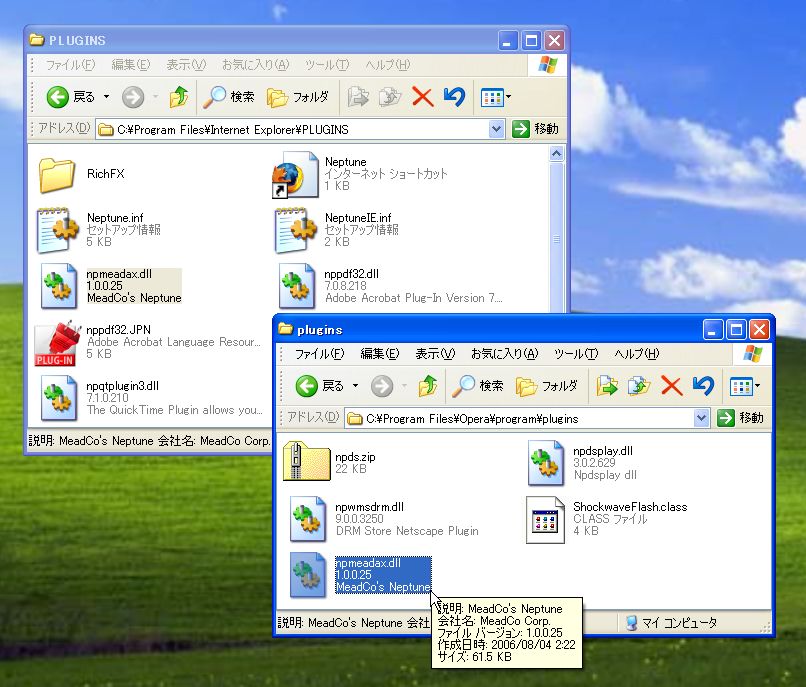Click 移動 Go button in PLUGINS window
The image size is (806, 687).
pos(535,129)
